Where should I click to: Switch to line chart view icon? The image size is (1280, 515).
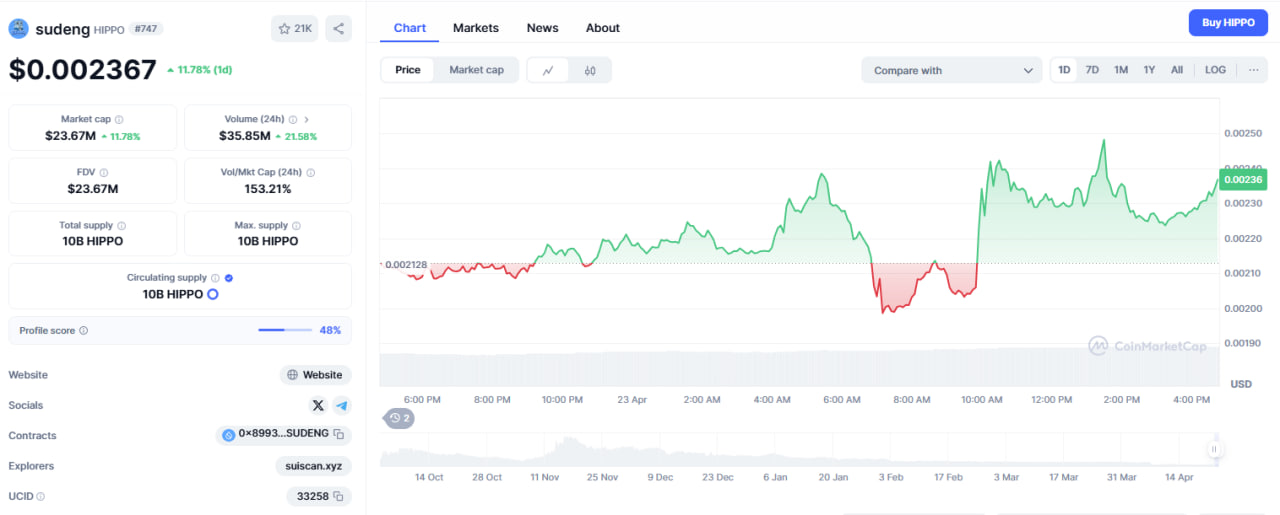[548, 70]
